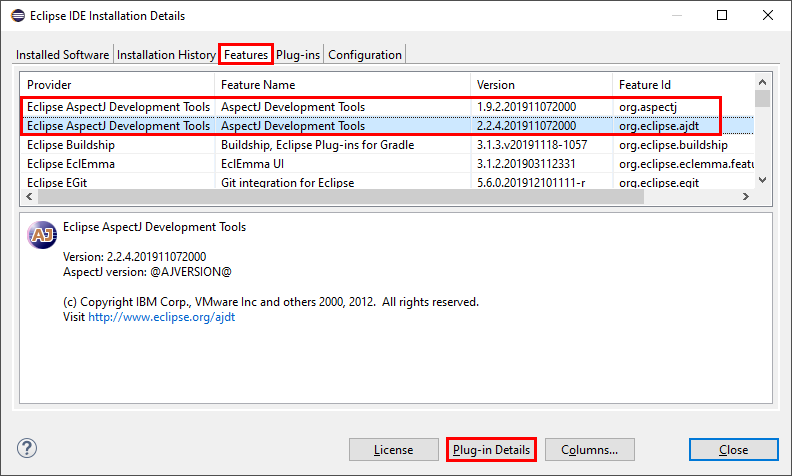Select the Features tab
This screenshot has width=792, height=476.
(x=246, y=55)
